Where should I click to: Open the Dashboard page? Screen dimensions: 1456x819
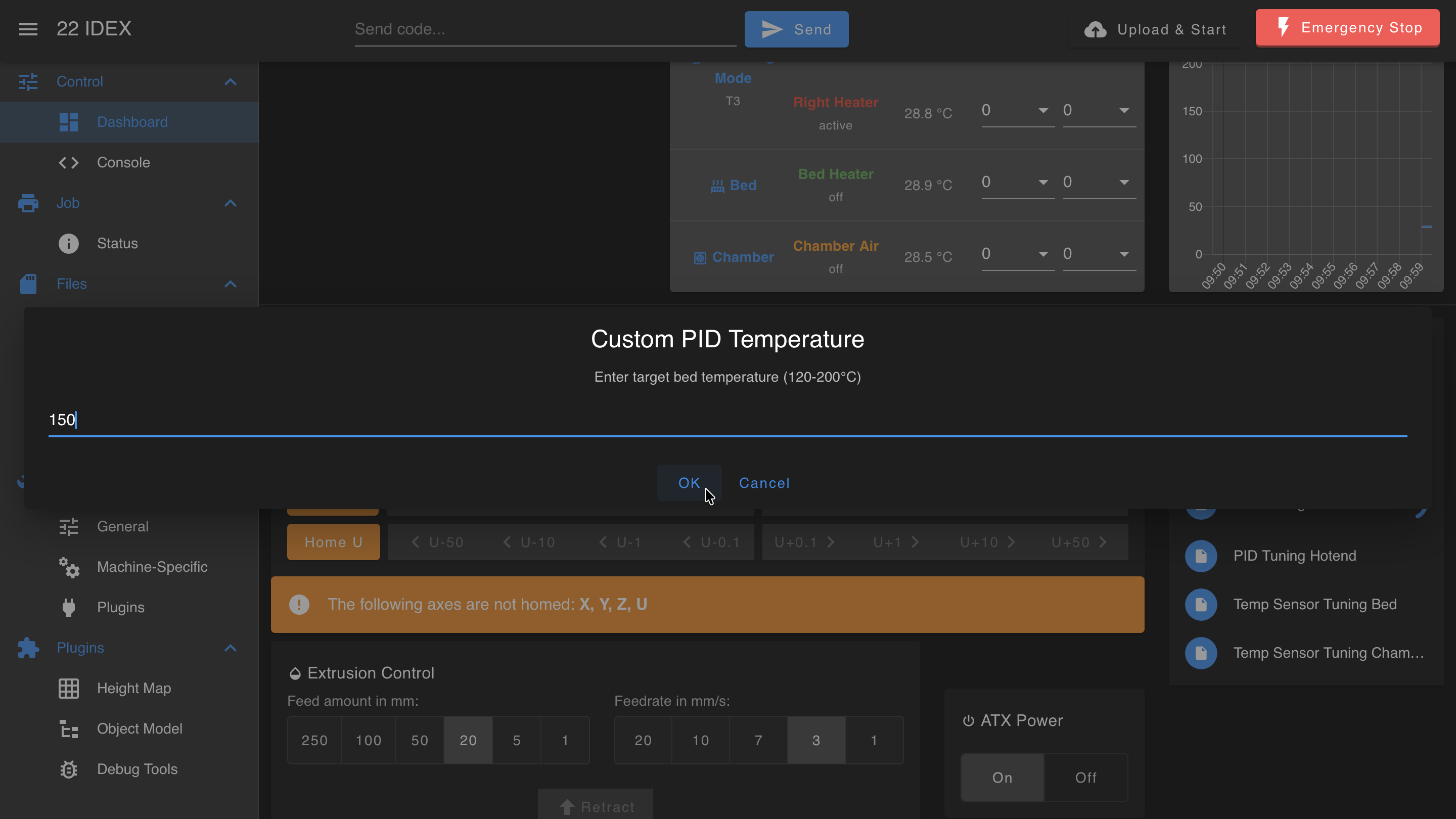coord(129,122)
